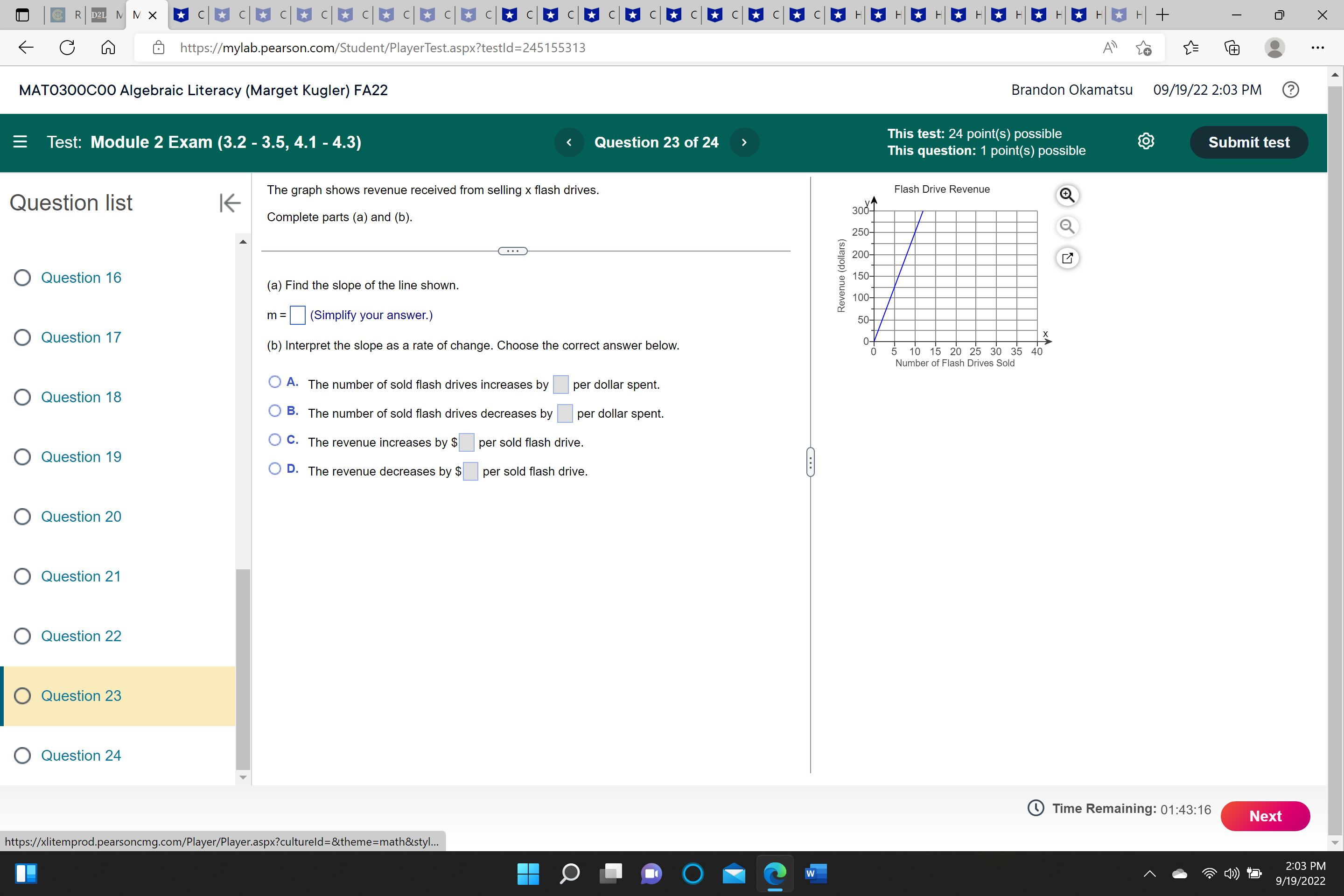The width and height of the screenshot is (1344, 896).
Task: Click the help question mark icon
Action: [x=1290, y=90]
